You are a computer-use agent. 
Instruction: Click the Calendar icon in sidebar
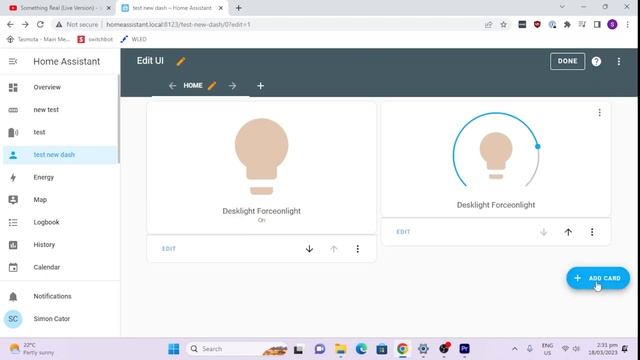[x=13, y=267]
